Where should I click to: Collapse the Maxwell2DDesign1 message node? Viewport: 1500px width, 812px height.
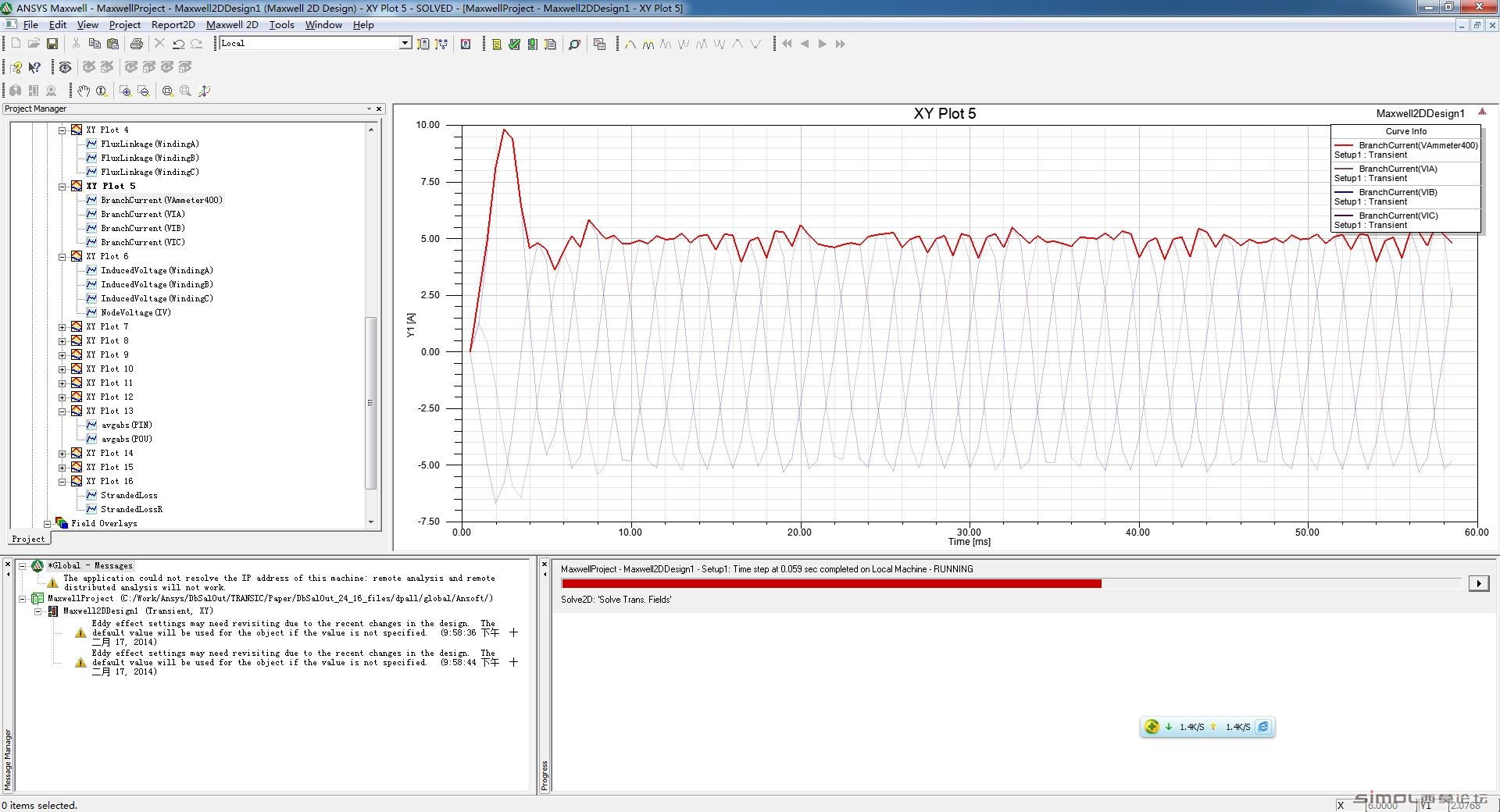(37, 611)
